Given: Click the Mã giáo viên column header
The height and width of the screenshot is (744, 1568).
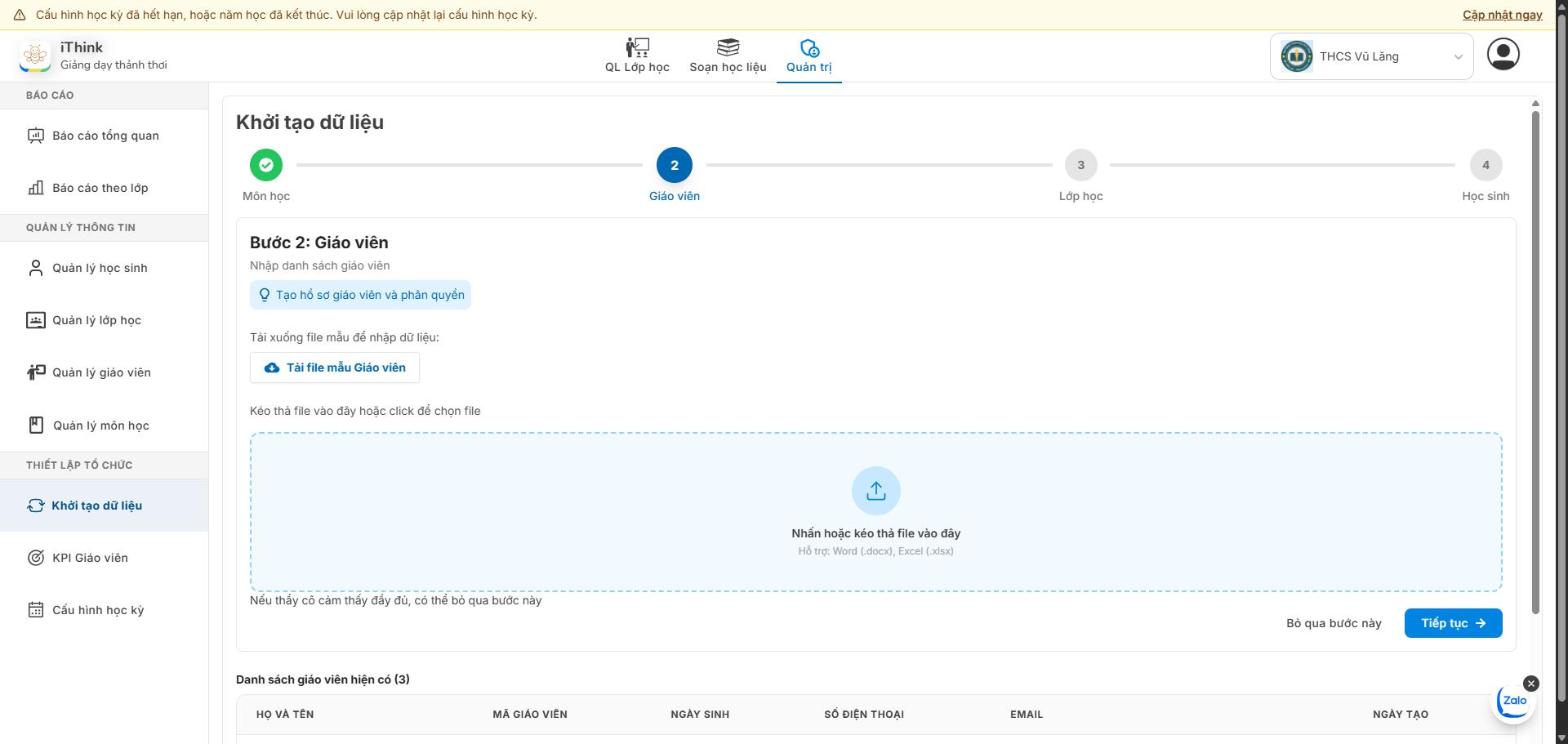Looking at the screenshot, I should [x=530, y=714].
